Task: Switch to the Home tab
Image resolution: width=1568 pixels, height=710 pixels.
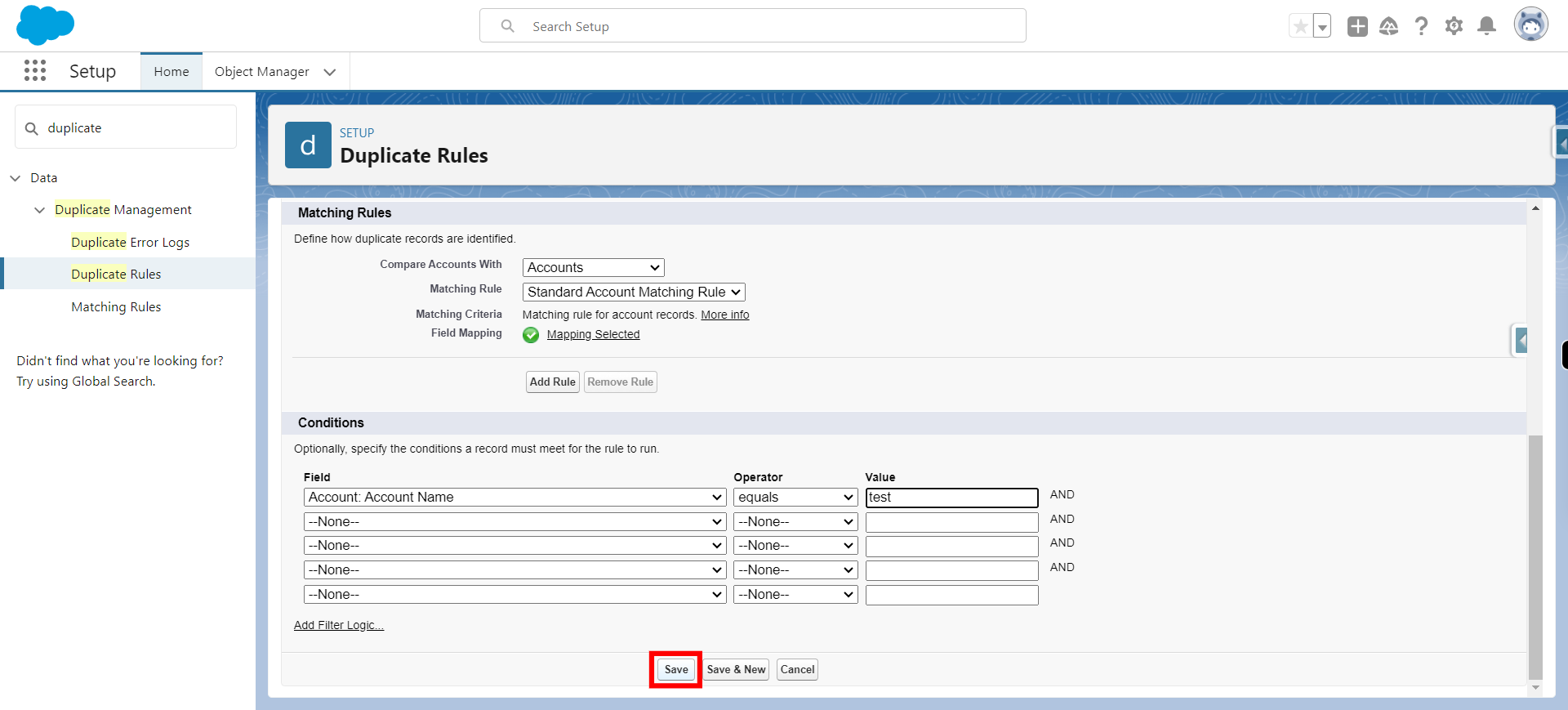Action: click(x=171, y=71)
